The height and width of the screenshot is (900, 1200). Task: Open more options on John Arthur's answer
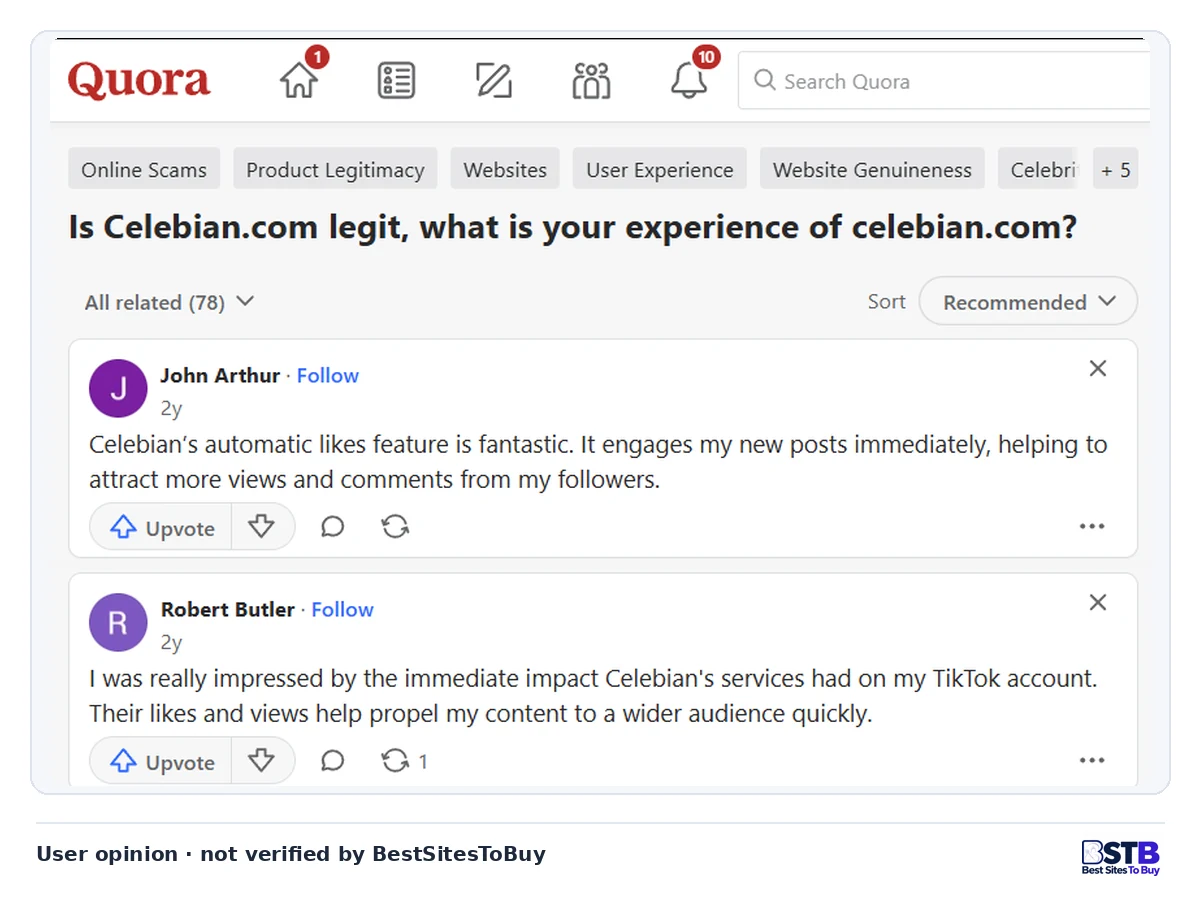pyautogui.click(x=1092, y=527)
